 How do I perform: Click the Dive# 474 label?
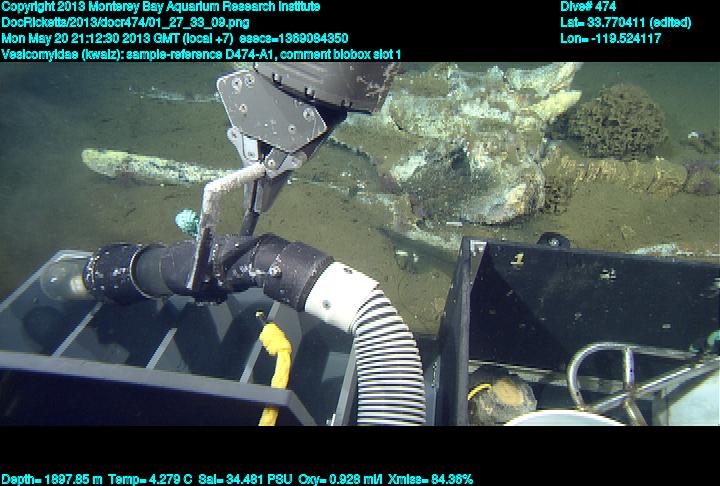point(588,7)
